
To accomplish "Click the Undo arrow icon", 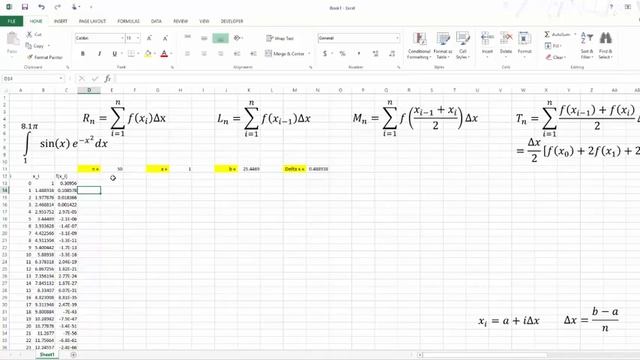I will (x=41, y=7).
